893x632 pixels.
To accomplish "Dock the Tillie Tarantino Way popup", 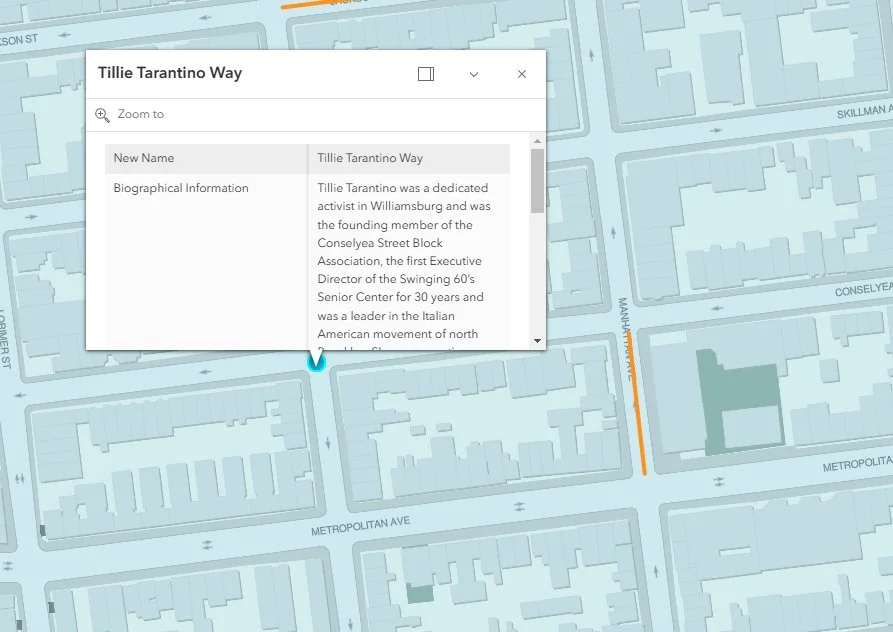I will (x=426, y=74).
